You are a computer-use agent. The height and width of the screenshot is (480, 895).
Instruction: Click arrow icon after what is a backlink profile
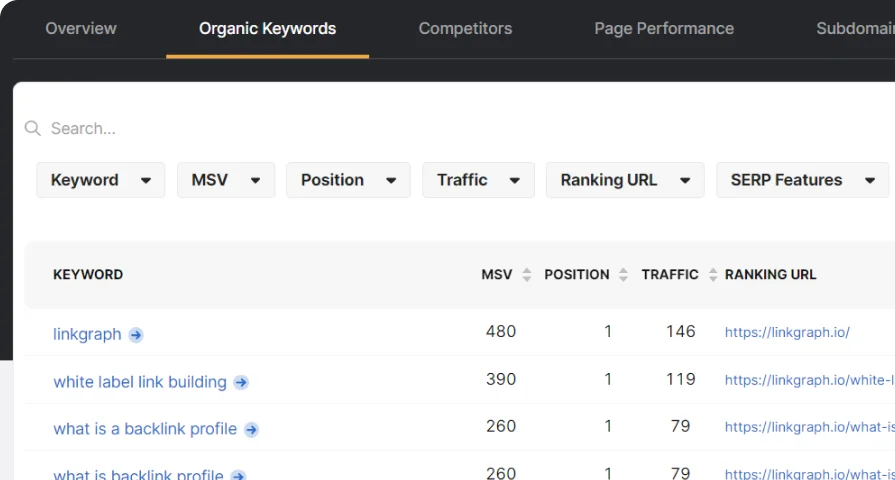point(251,430)
